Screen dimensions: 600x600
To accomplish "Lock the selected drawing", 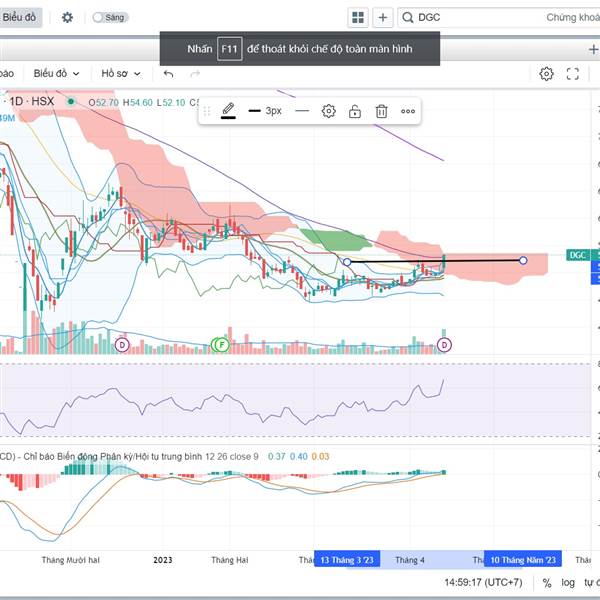I will tap(355, 111).
